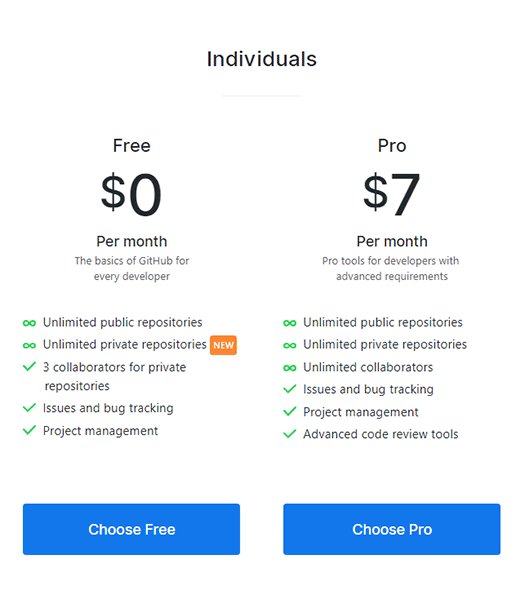Click the Pro plan title
This screenshot has width=525, height=595.
point(392,146)
